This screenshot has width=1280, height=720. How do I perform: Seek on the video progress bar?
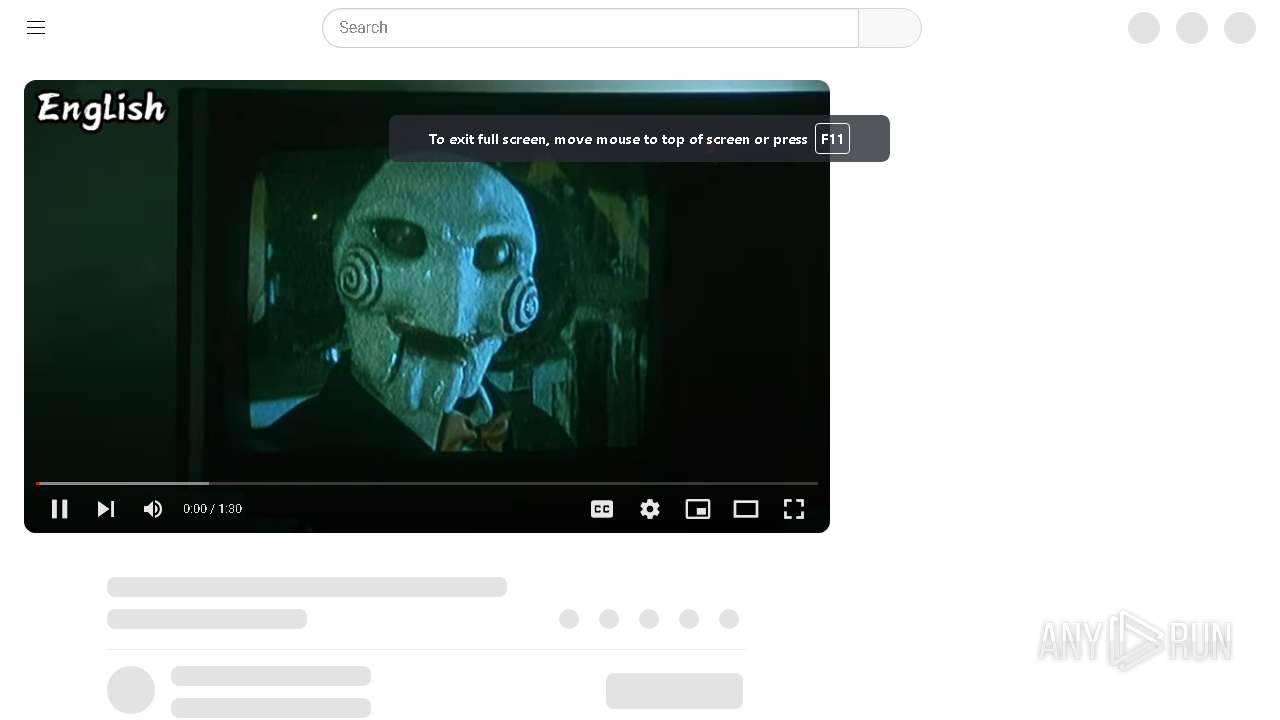pyautogui.click(x=427, y=483)
